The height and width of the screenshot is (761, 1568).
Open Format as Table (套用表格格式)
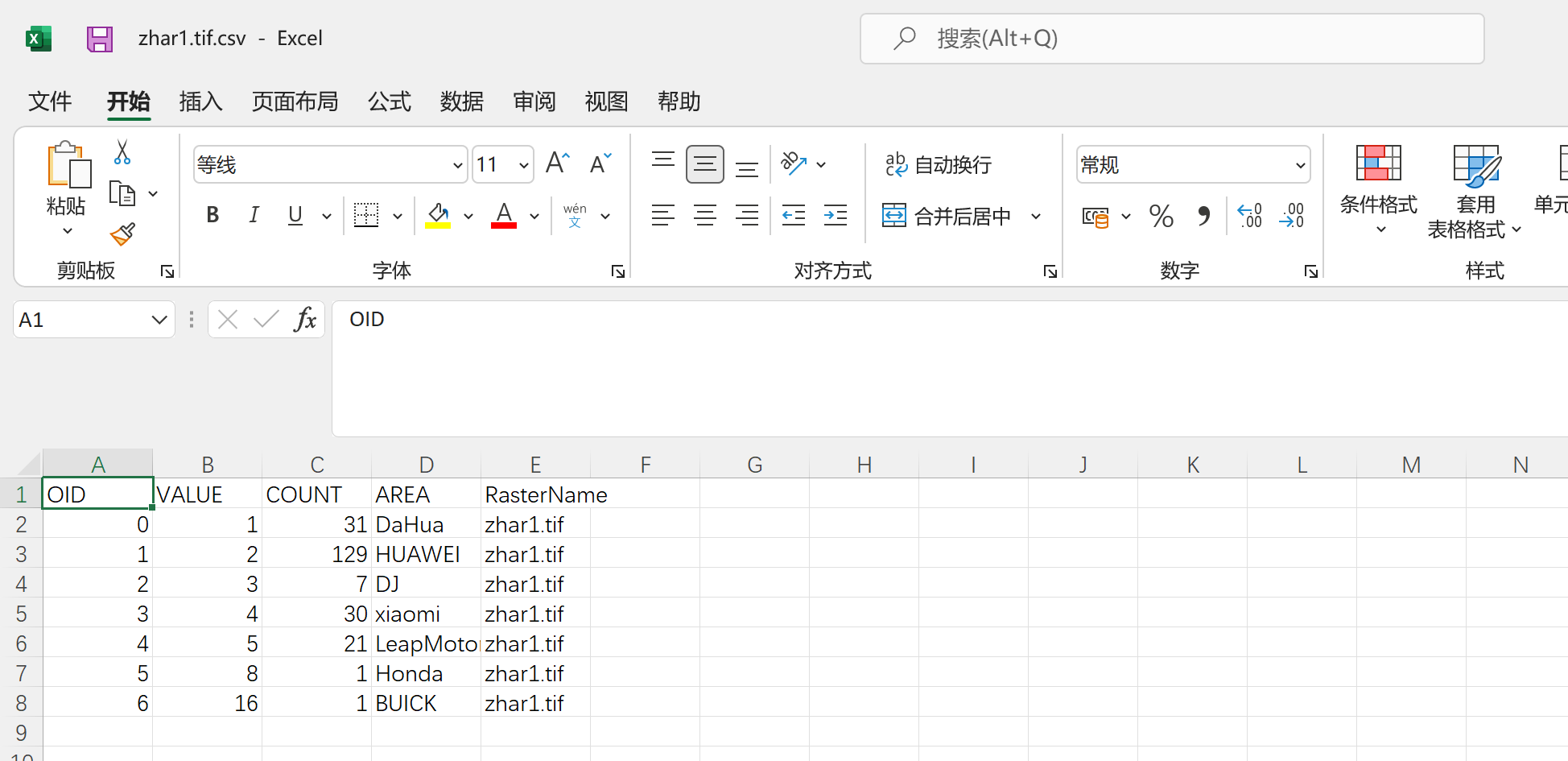[1475, 192]
